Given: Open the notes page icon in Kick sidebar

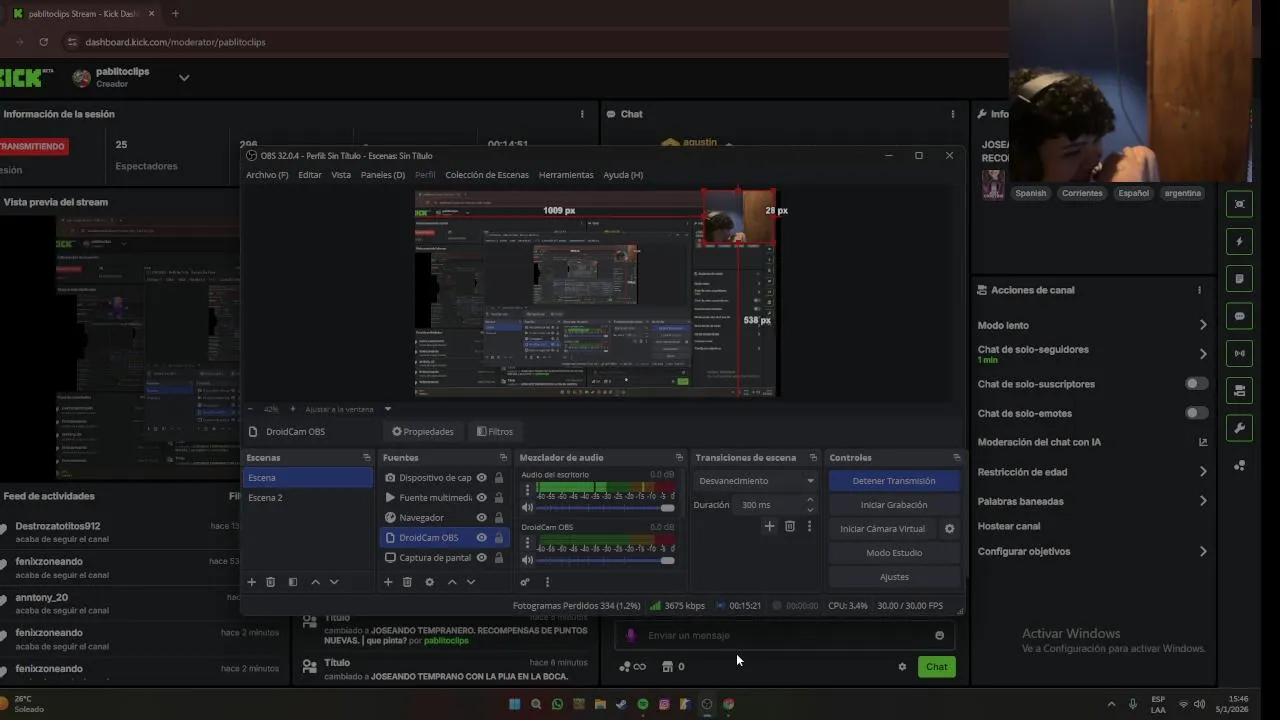Looking at the screenshot, I should [1239, 279].
